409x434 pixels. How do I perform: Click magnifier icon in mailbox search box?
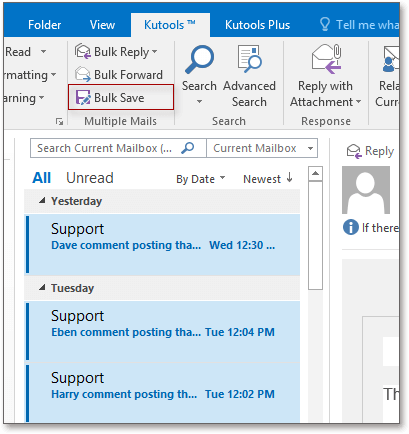(188, 148)
